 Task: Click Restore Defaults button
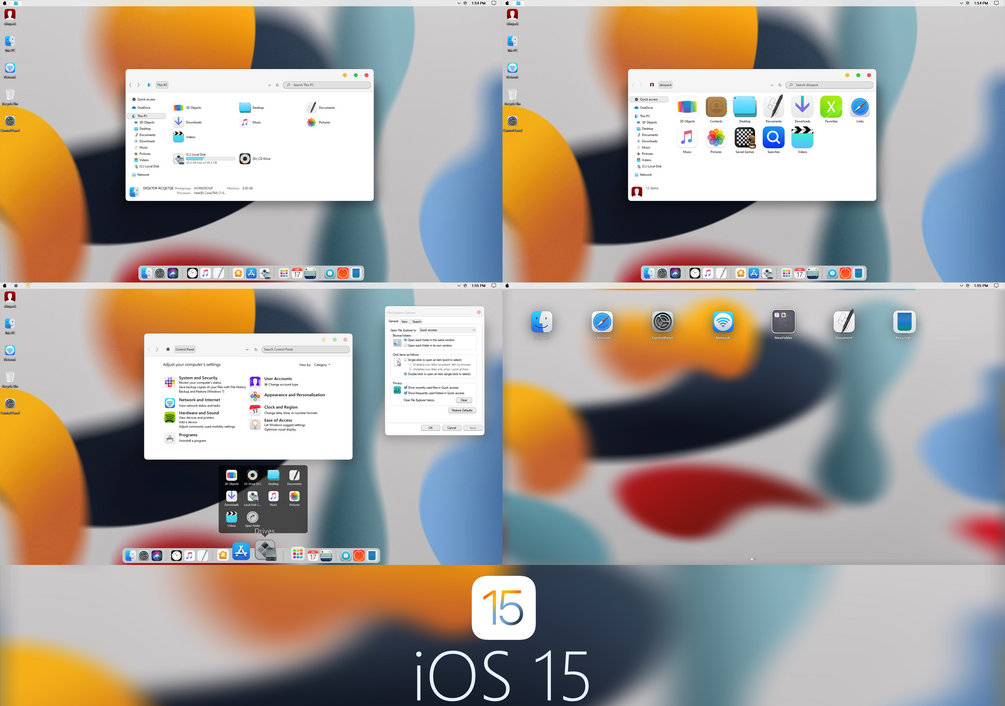click(461, 410)
